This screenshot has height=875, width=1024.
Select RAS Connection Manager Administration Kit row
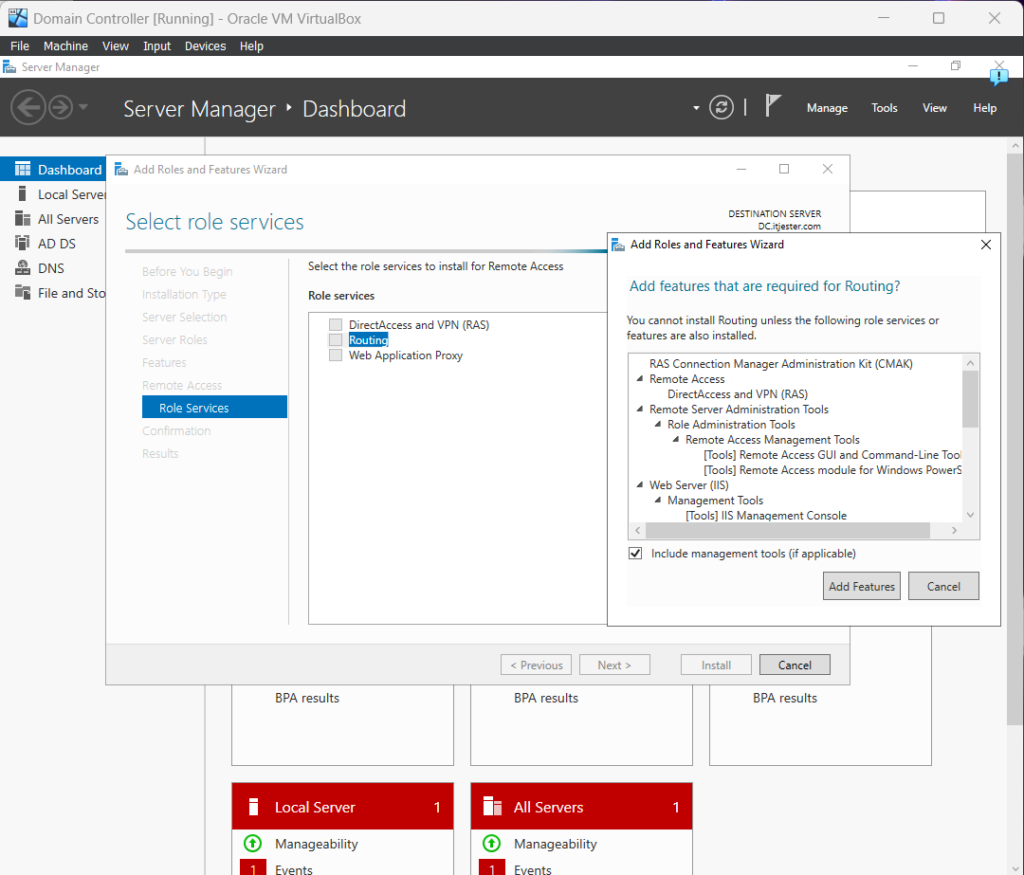(781, 364)
